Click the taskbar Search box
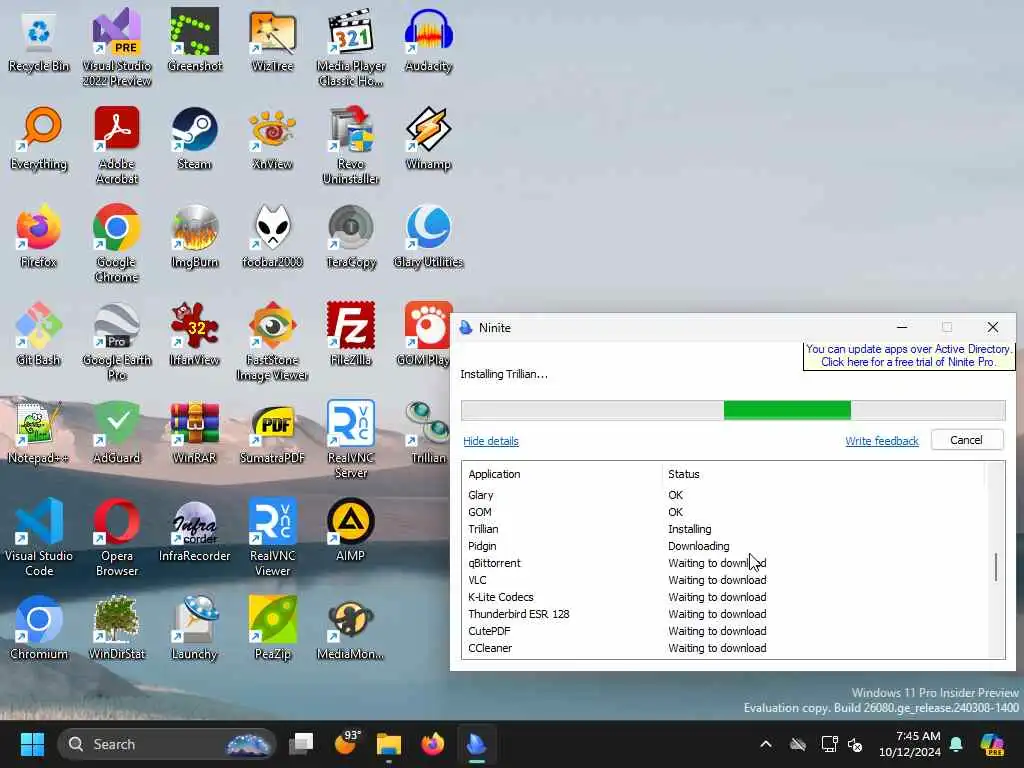 click(167, 744)
